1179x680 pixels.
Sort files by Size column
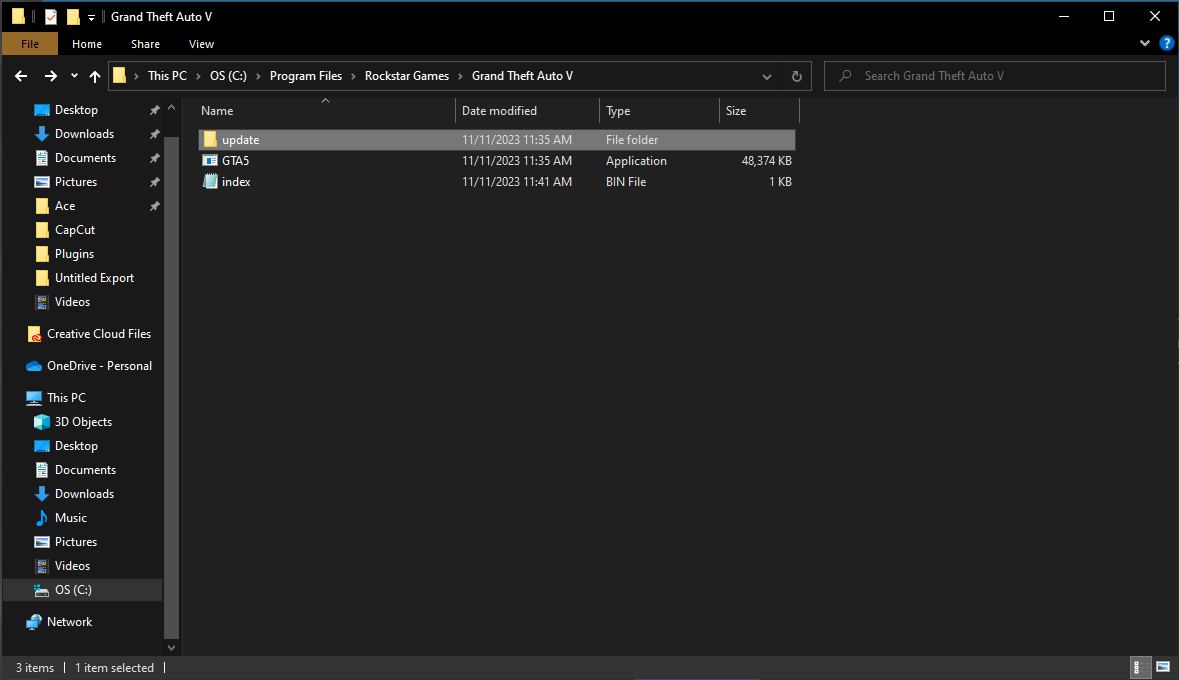pyautogui.click(x=759, y=111)
